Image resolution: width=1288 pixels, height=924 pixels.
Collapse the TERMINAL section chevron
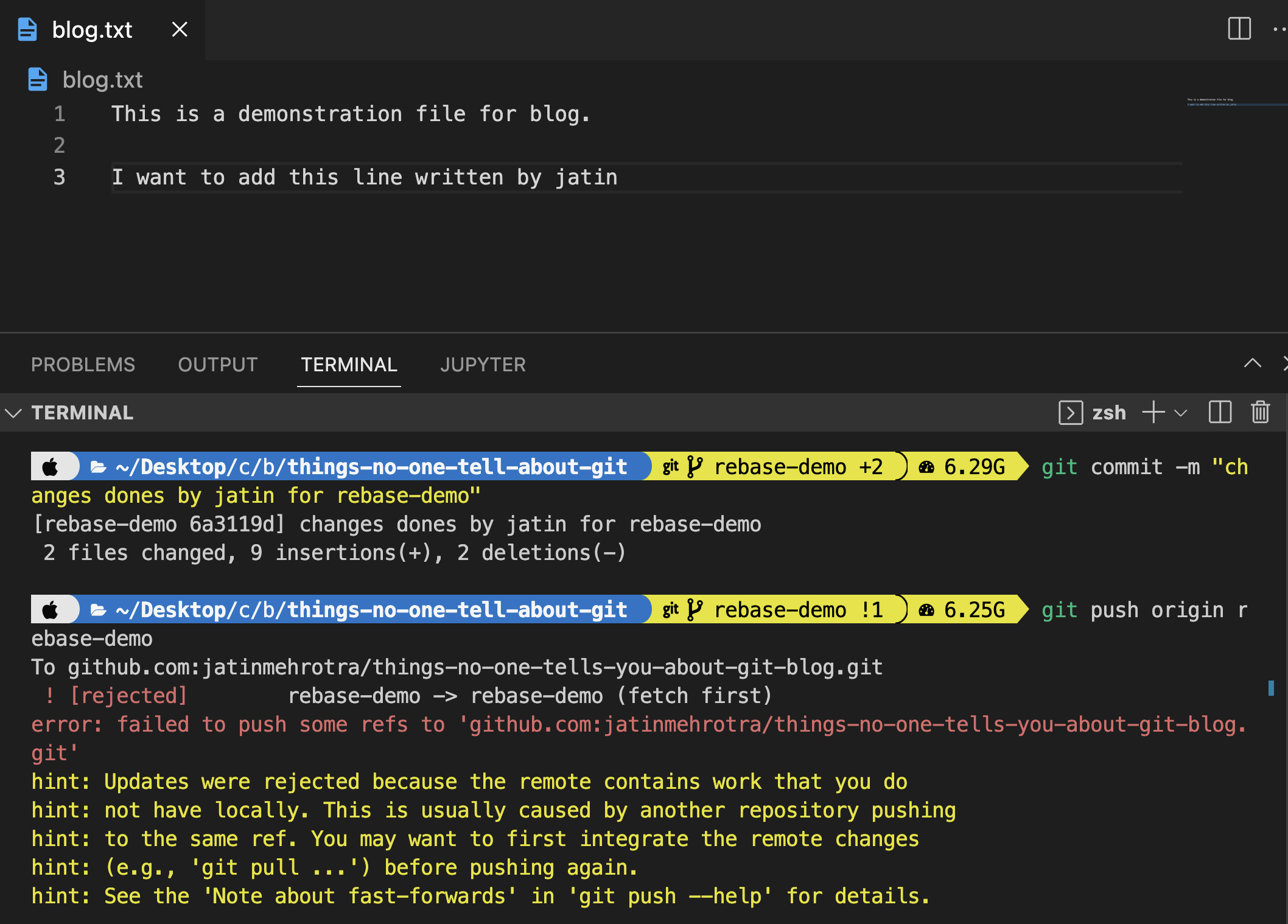pos(13,413)
